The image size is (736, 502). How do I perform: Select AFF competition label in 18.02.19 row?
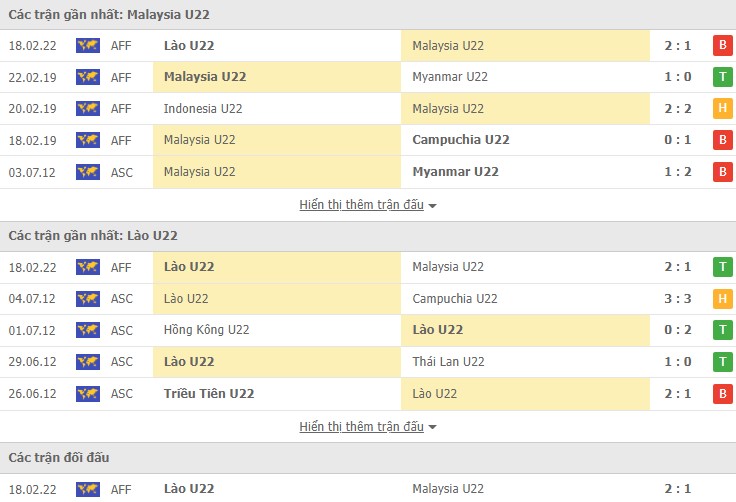pos(121,140)
